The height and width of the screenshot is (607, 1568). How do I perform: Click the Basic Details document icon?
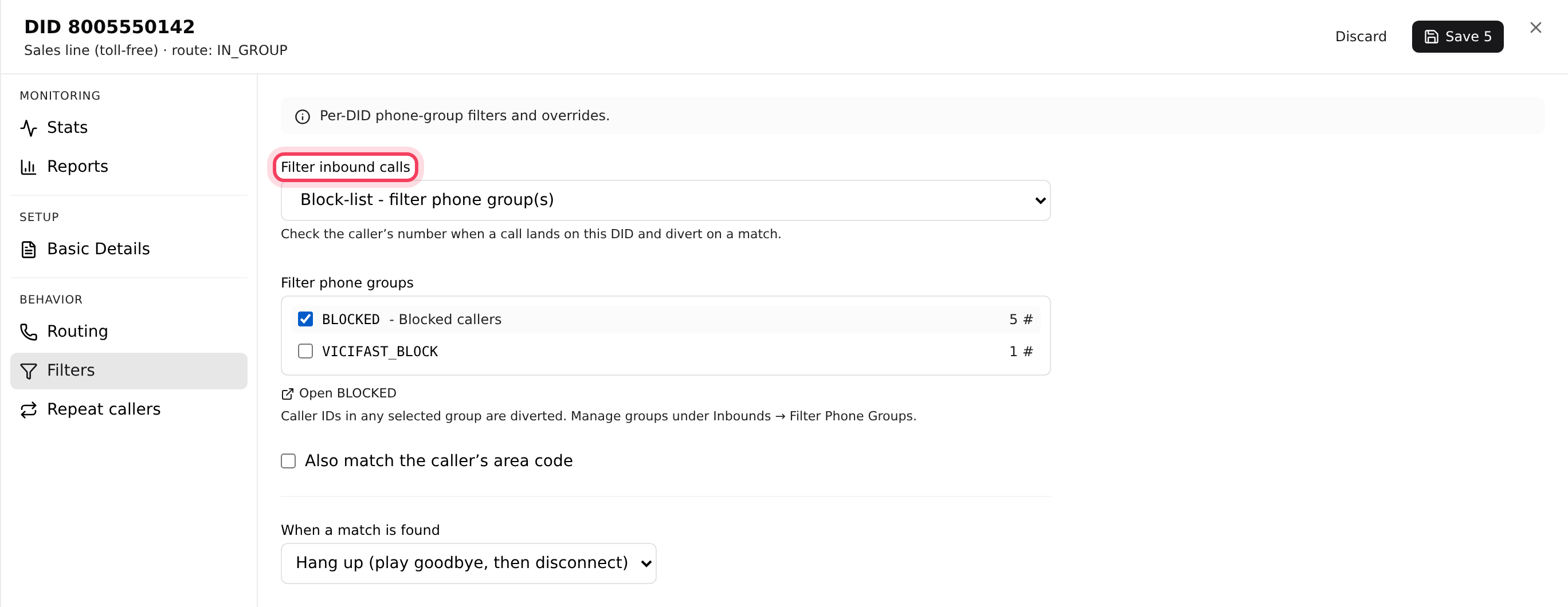click(29, 249)
